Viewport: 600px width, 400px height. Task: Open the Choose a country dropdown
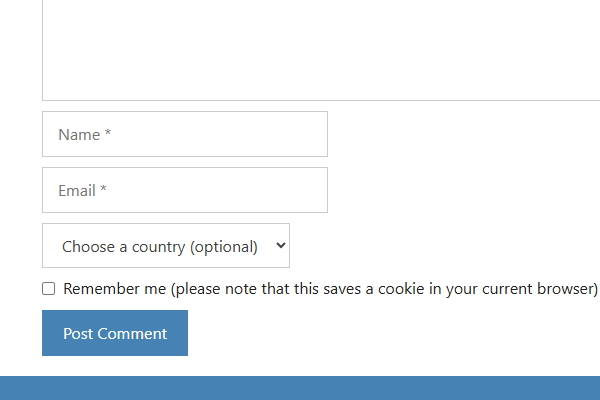click(166, 246)
